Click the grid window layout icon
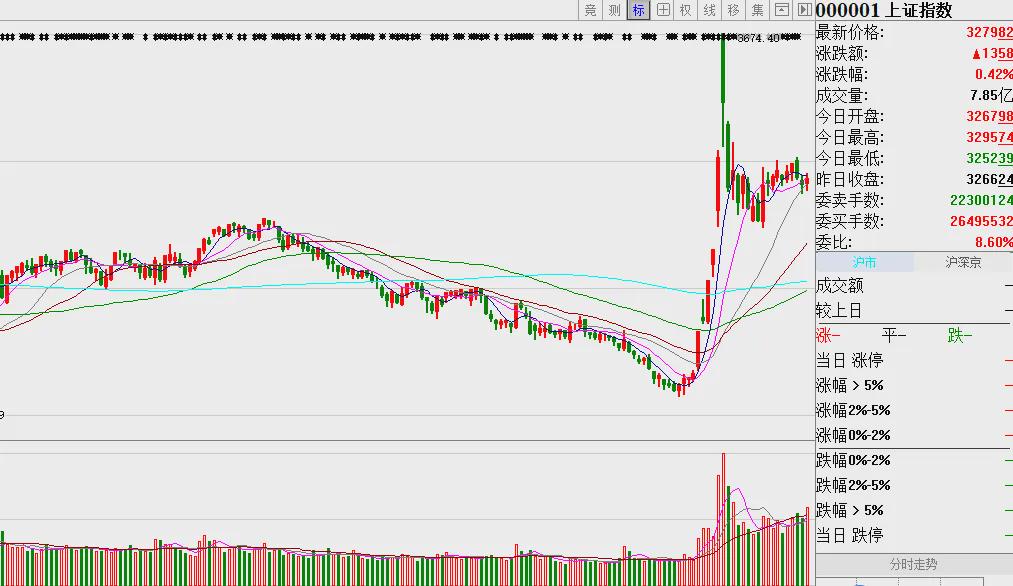 coord(663,10)
